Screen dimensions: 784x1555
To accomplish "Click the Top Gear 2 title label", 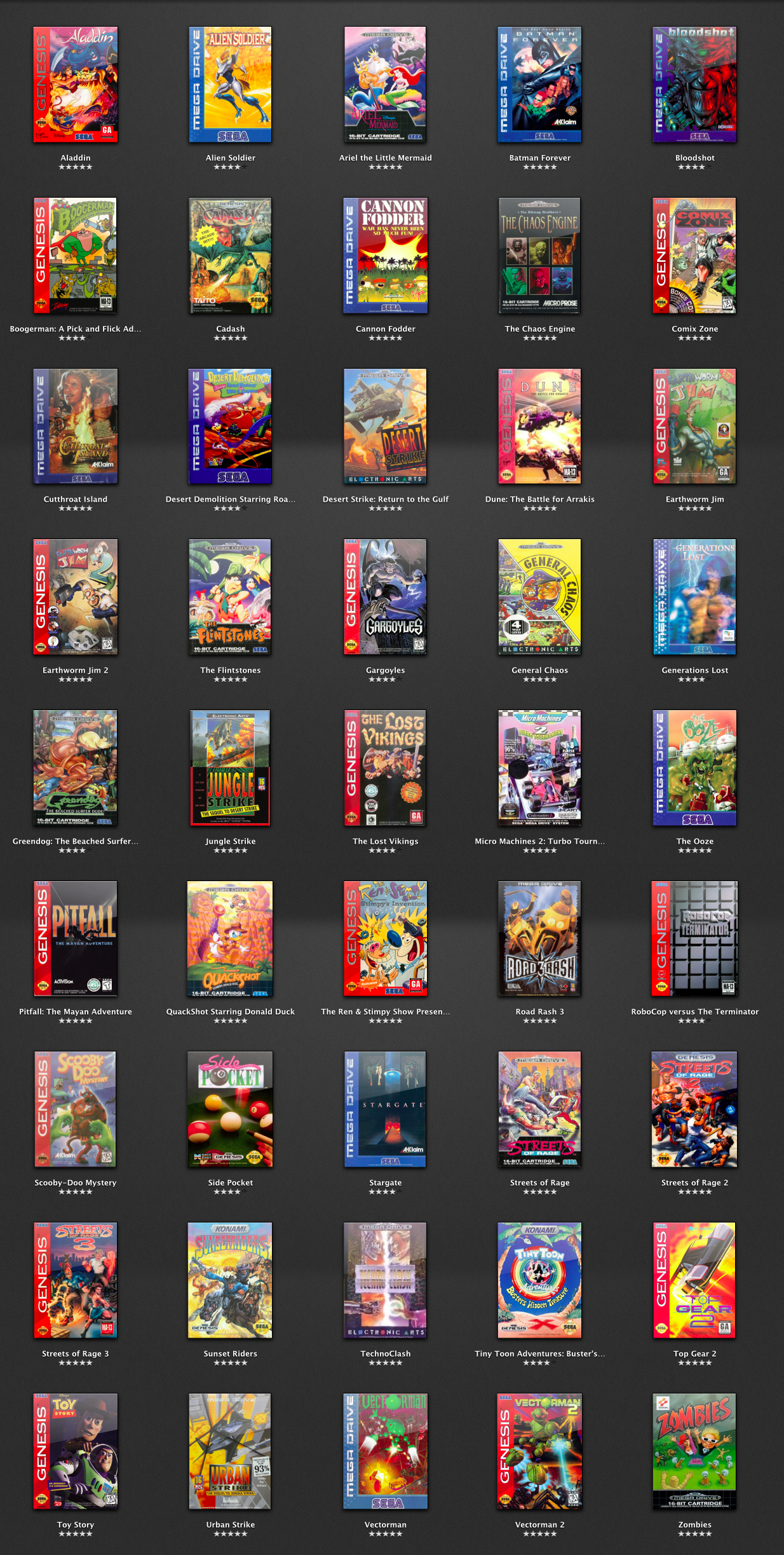I will (x=694, y=1353).
